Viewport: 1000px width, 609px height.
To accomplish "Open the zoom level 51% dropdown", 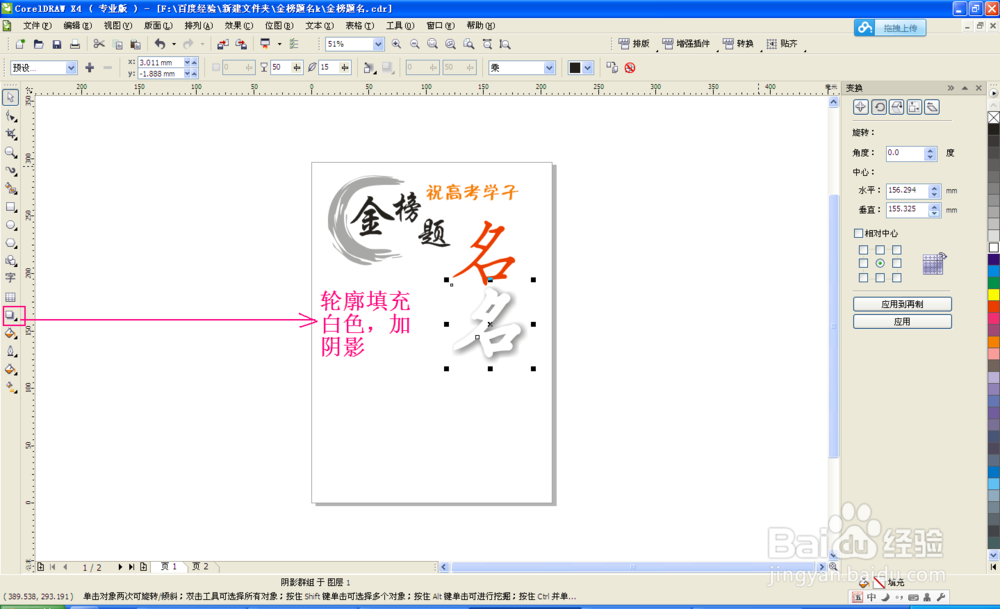I will (x=378, y=44).
